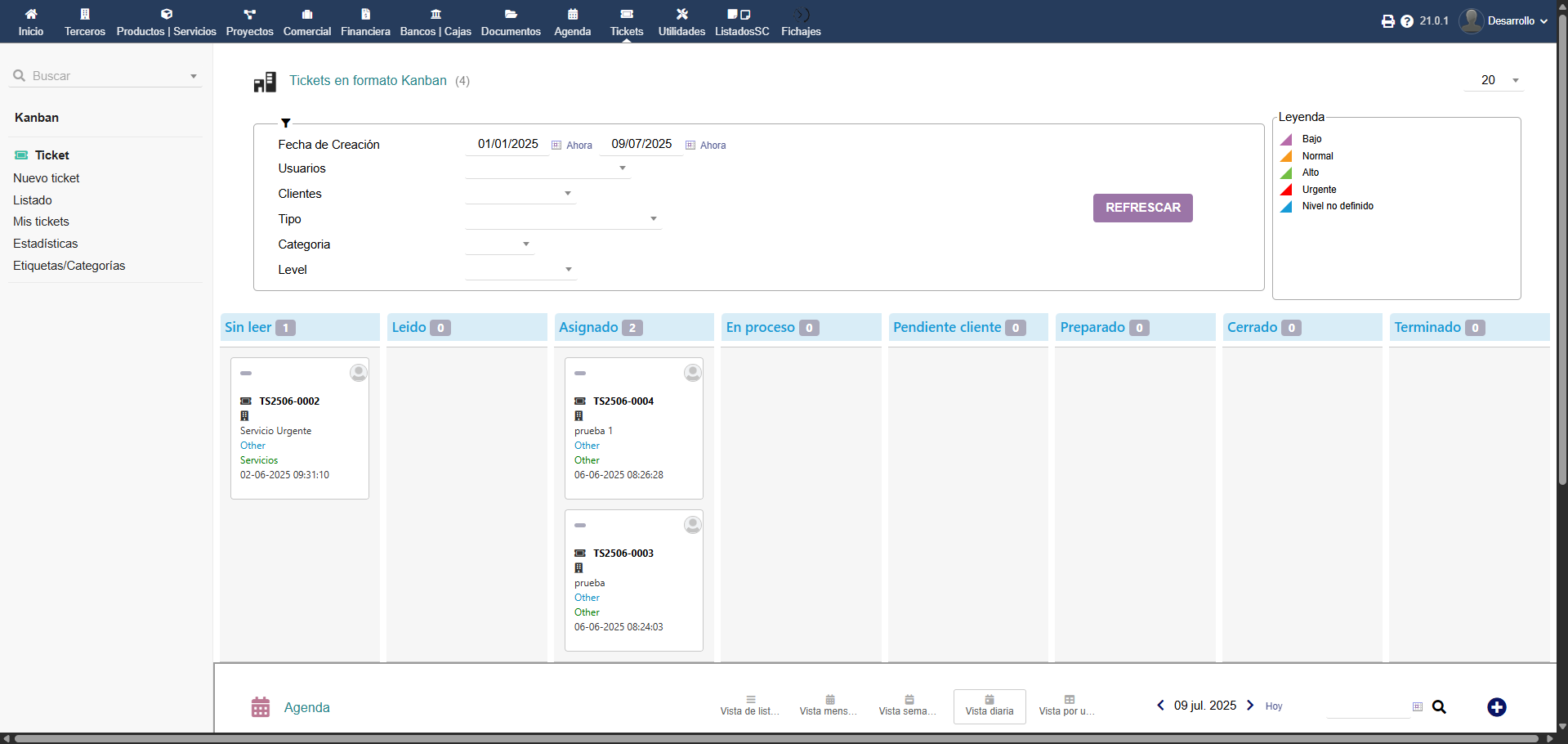
Task: Click Ahora next to start date
Action: coord(579,146)
